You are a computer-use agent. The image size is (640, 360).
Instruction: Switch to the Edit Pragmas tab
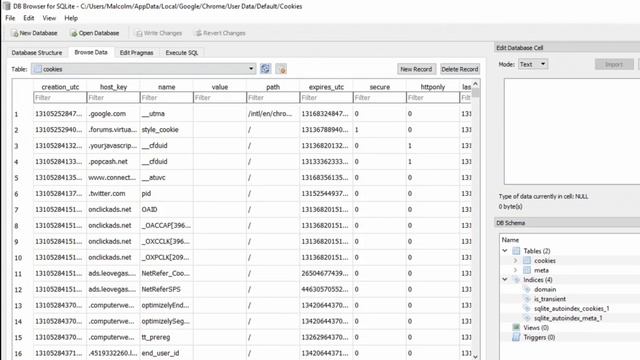point(136,53)
